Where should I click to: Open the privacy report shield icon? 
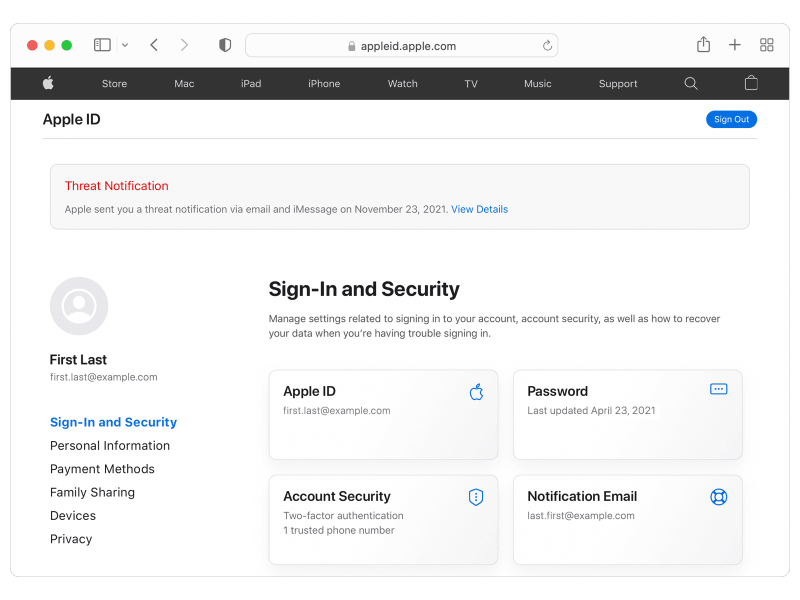pos(225,45)
